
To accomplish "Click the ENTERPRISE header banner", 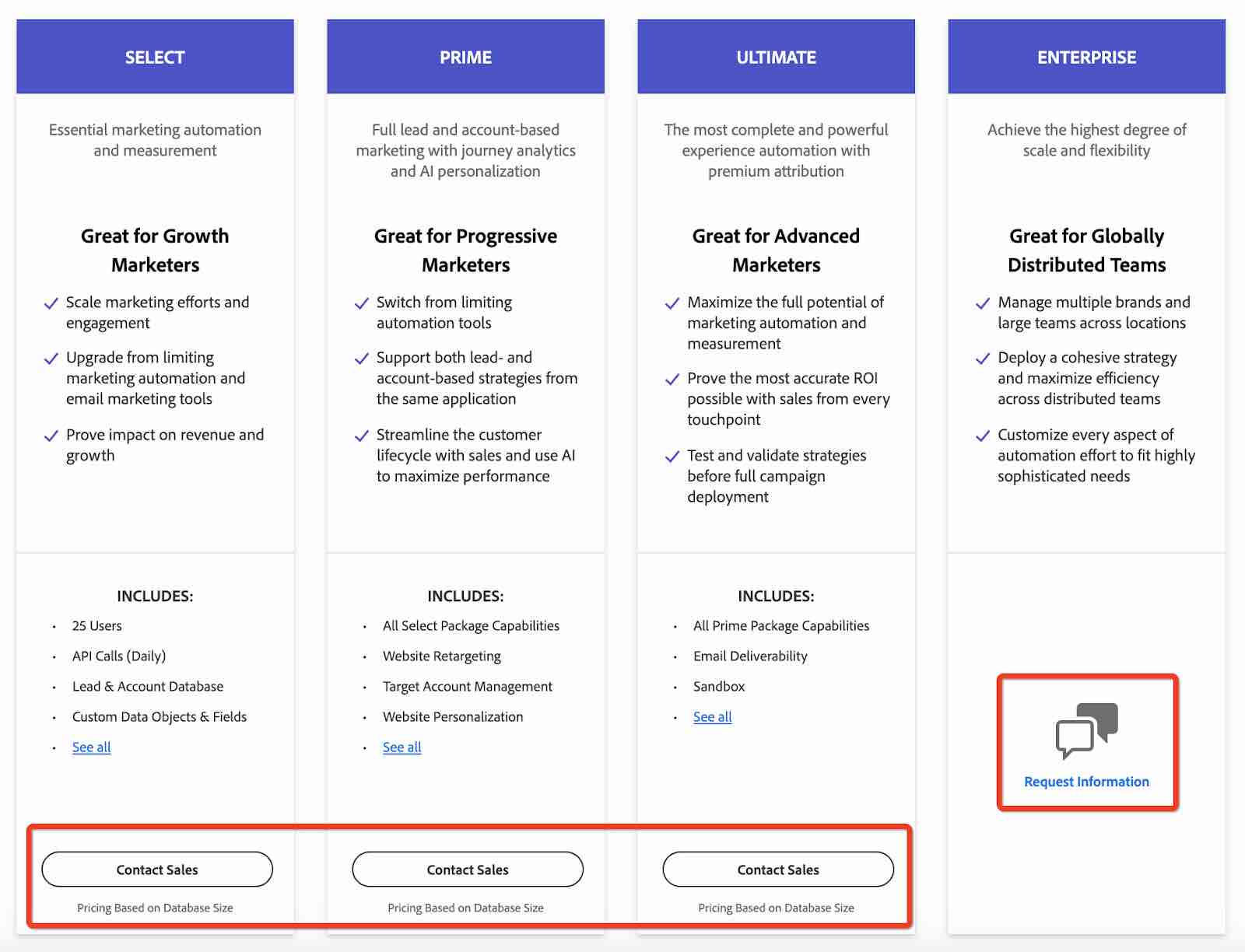I will 1086,56.
